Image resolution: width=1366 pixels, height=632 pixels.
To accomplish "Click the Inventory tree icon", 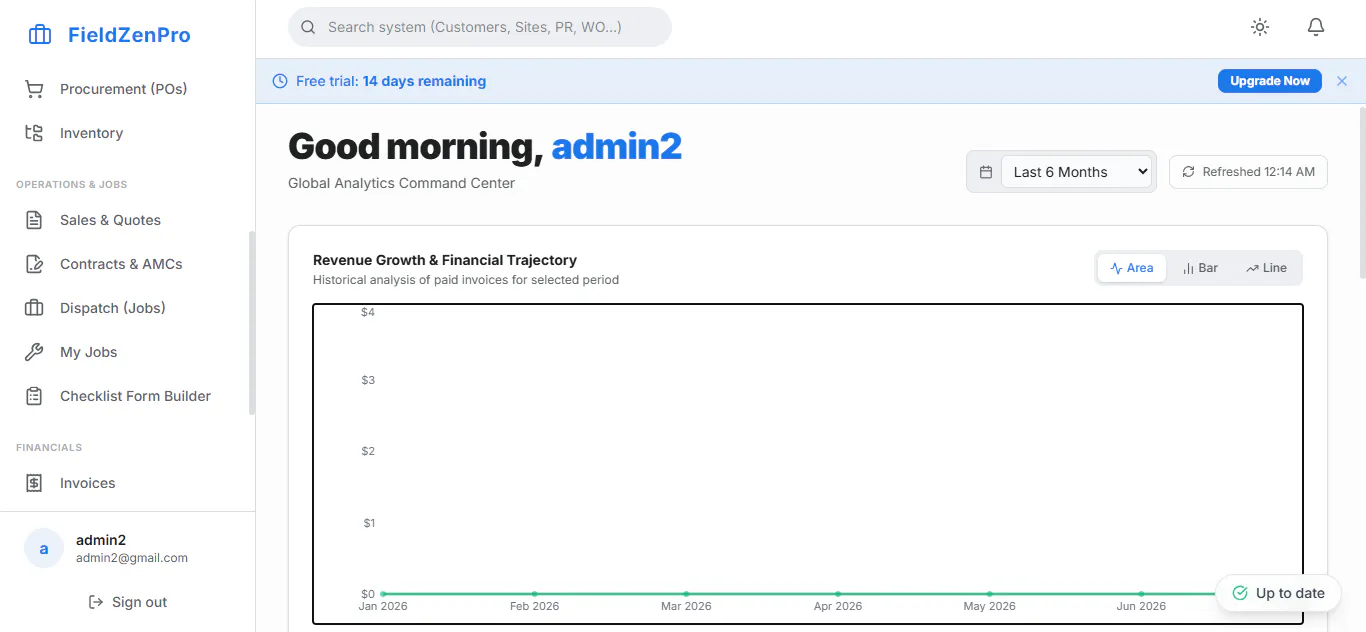I will pyautogui.click(x=34, y=133).
